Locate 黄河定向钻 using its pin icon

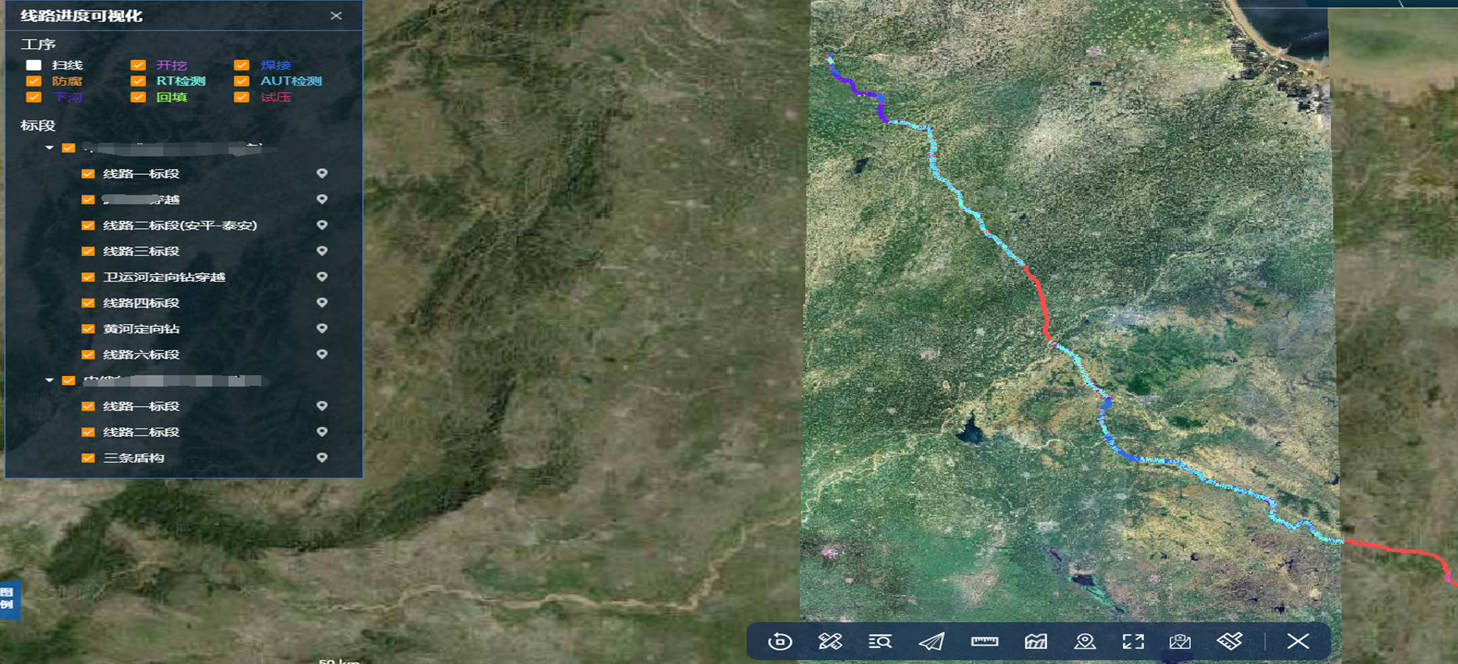point(322,329)
